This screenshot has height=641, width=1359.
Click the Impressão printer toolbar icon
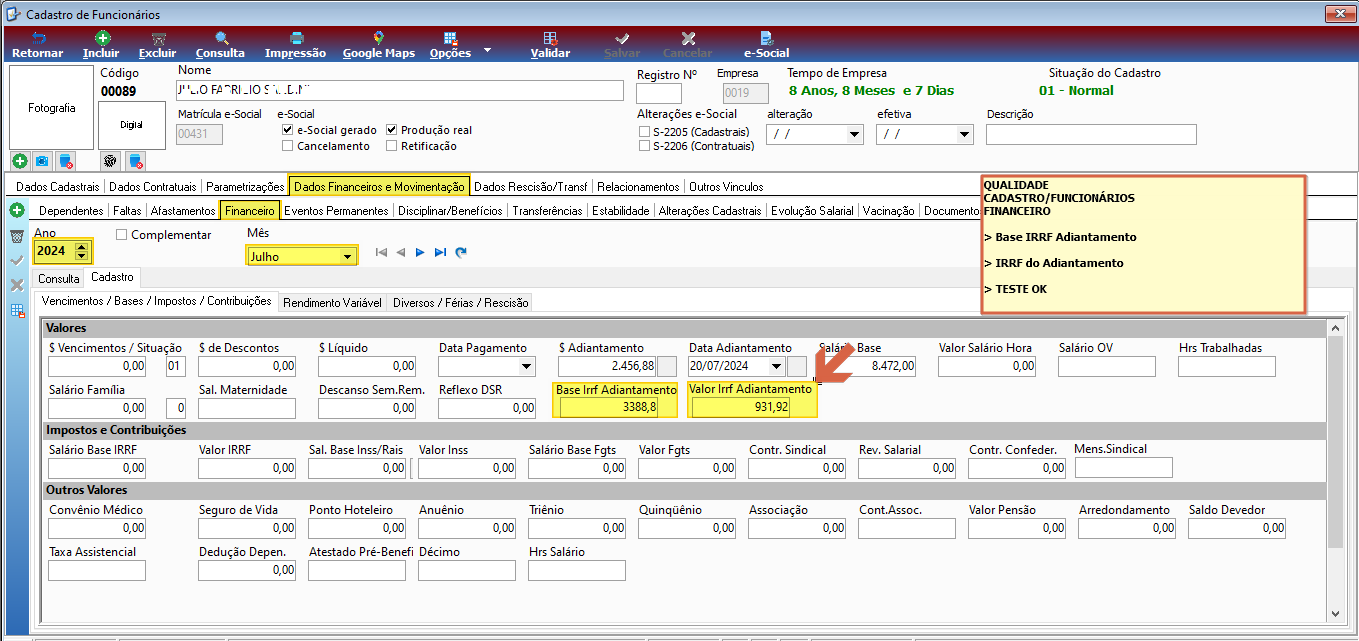(x=295, y=38)
